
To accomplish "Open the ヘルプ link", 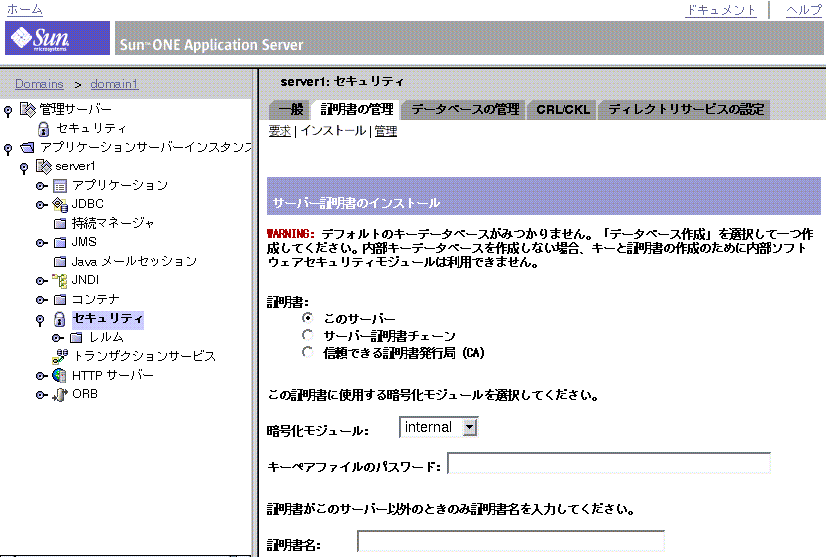I will coord(804,10).
